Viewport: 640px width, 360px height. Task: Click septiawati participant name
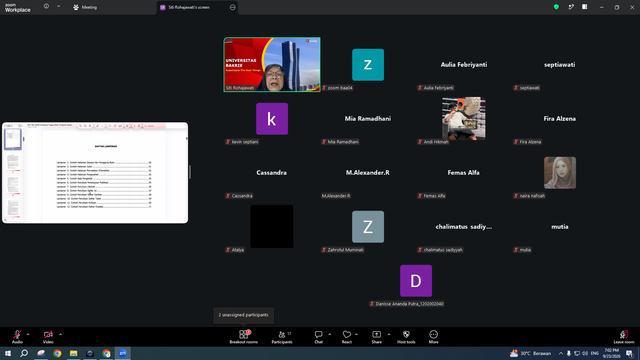point(560,64)
